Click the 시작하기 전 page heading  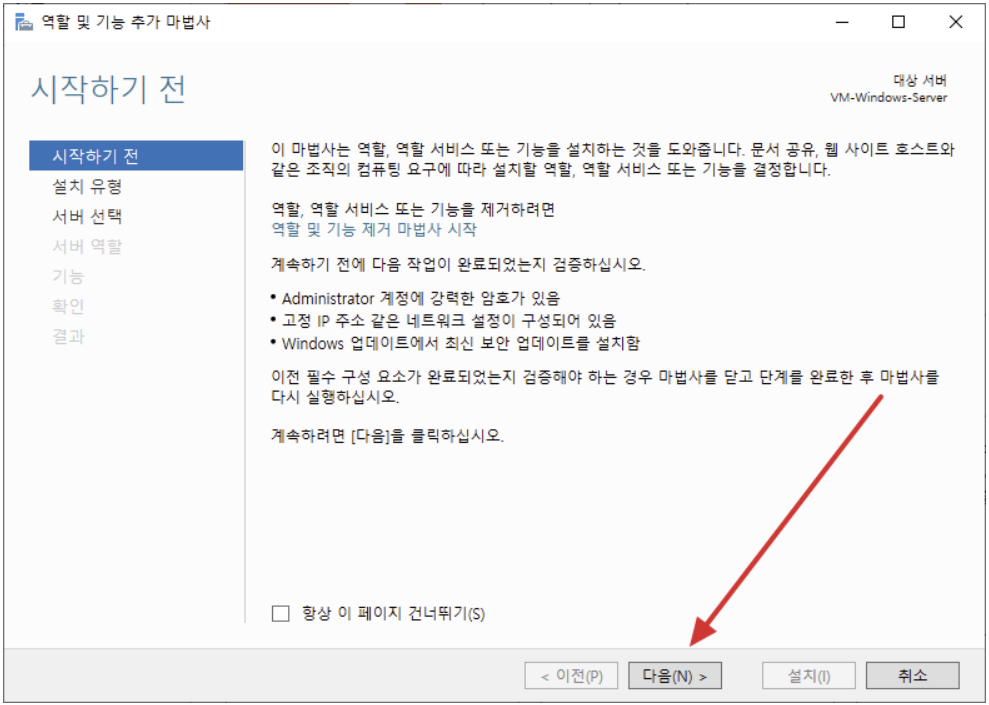(x=108, y=88)
